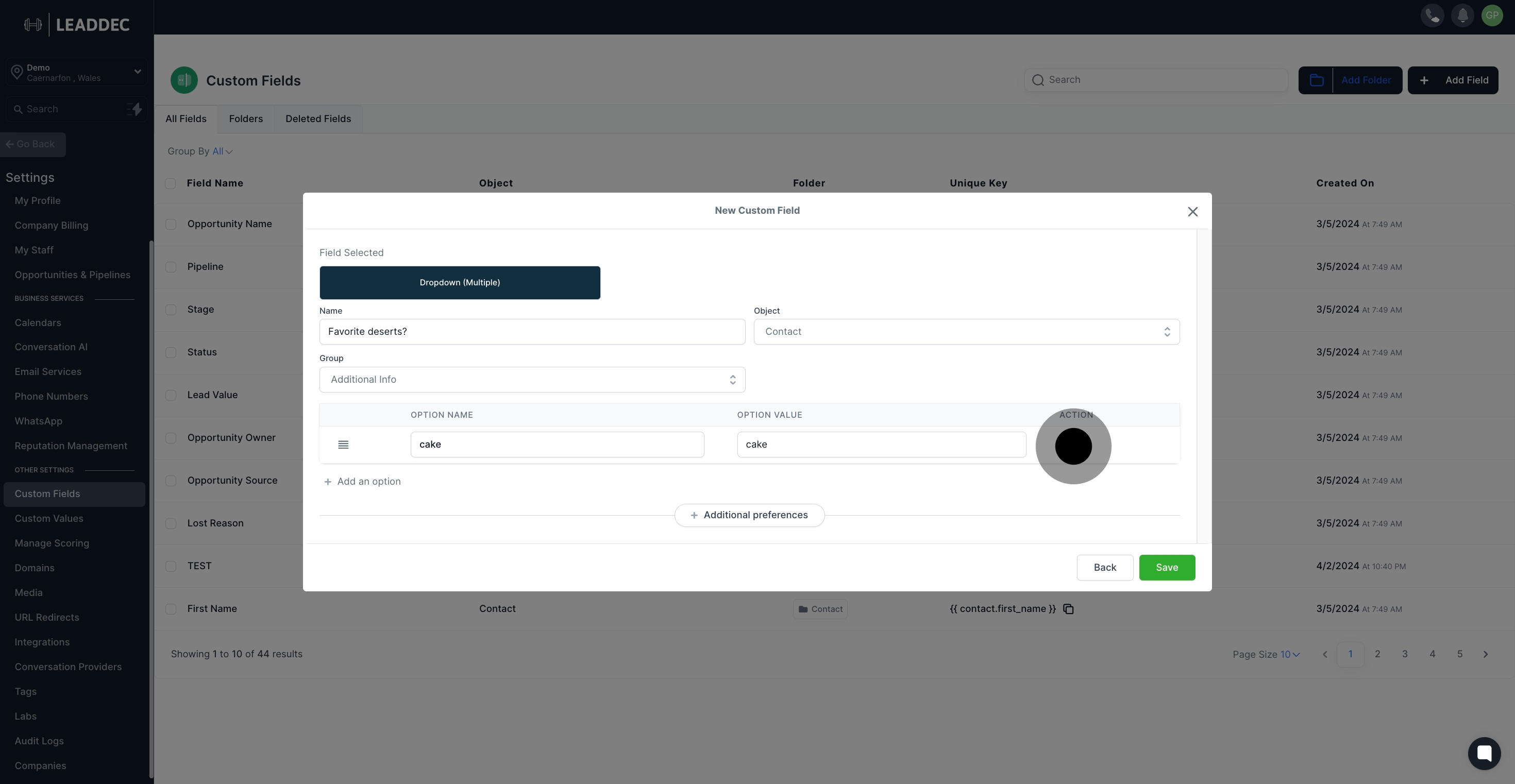Click the lightning quick-actions icon in sidebar search

click(x=134, y=109)
